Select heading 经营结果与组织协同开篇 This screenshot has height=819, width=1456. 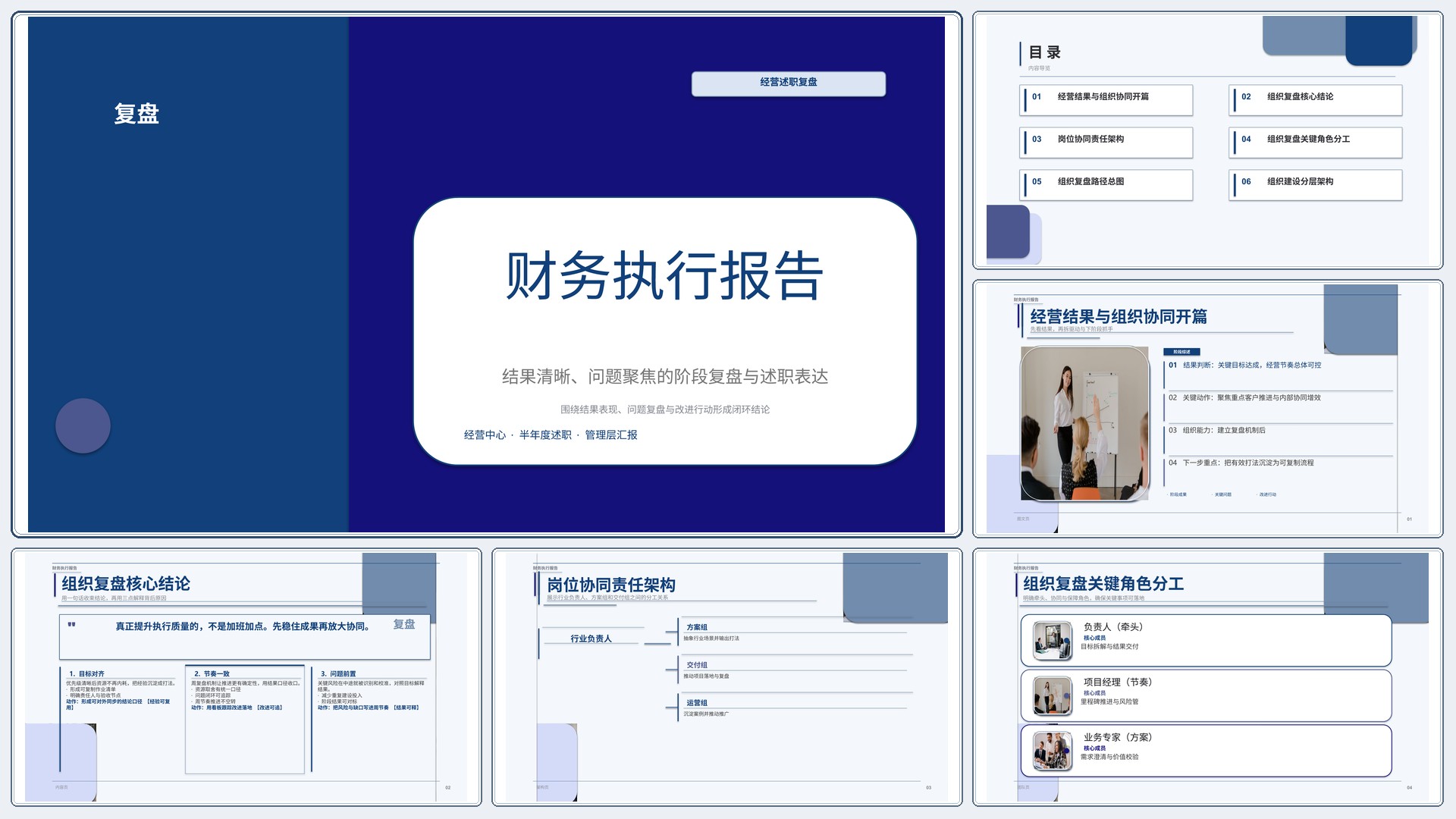(1119, 316)
